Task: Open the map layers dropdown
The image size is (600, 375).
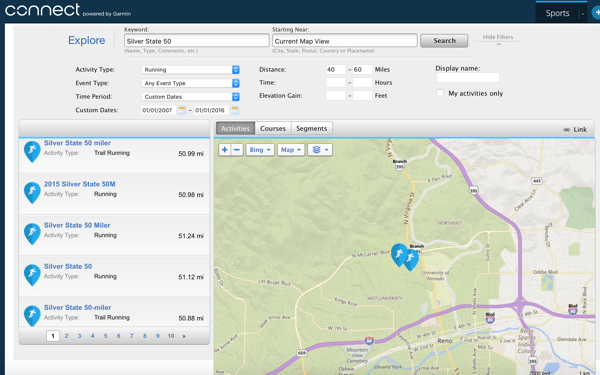Action: click(320, 150)
